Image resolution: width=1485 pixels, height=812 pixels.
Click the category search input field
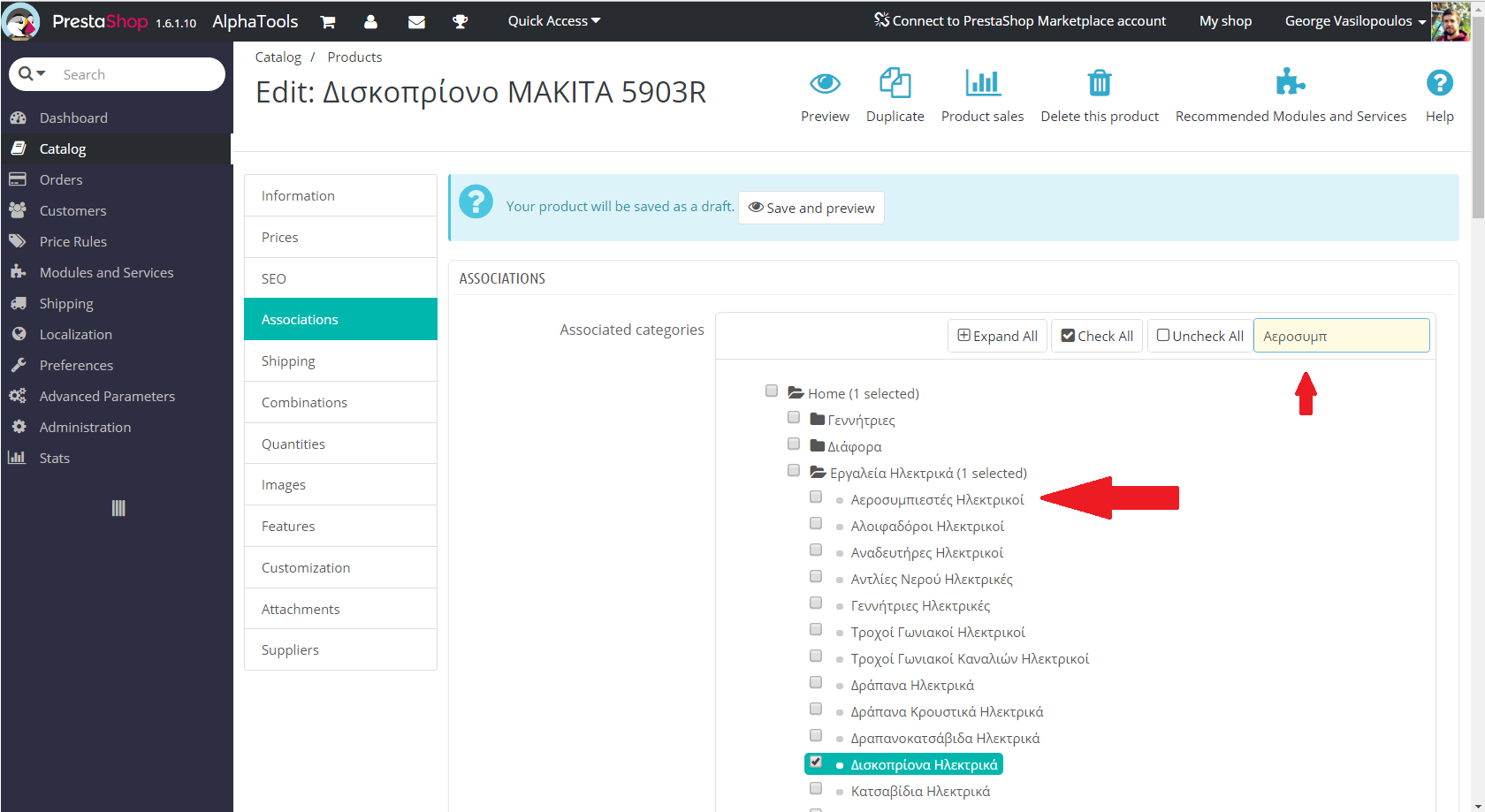point(1341,336)
